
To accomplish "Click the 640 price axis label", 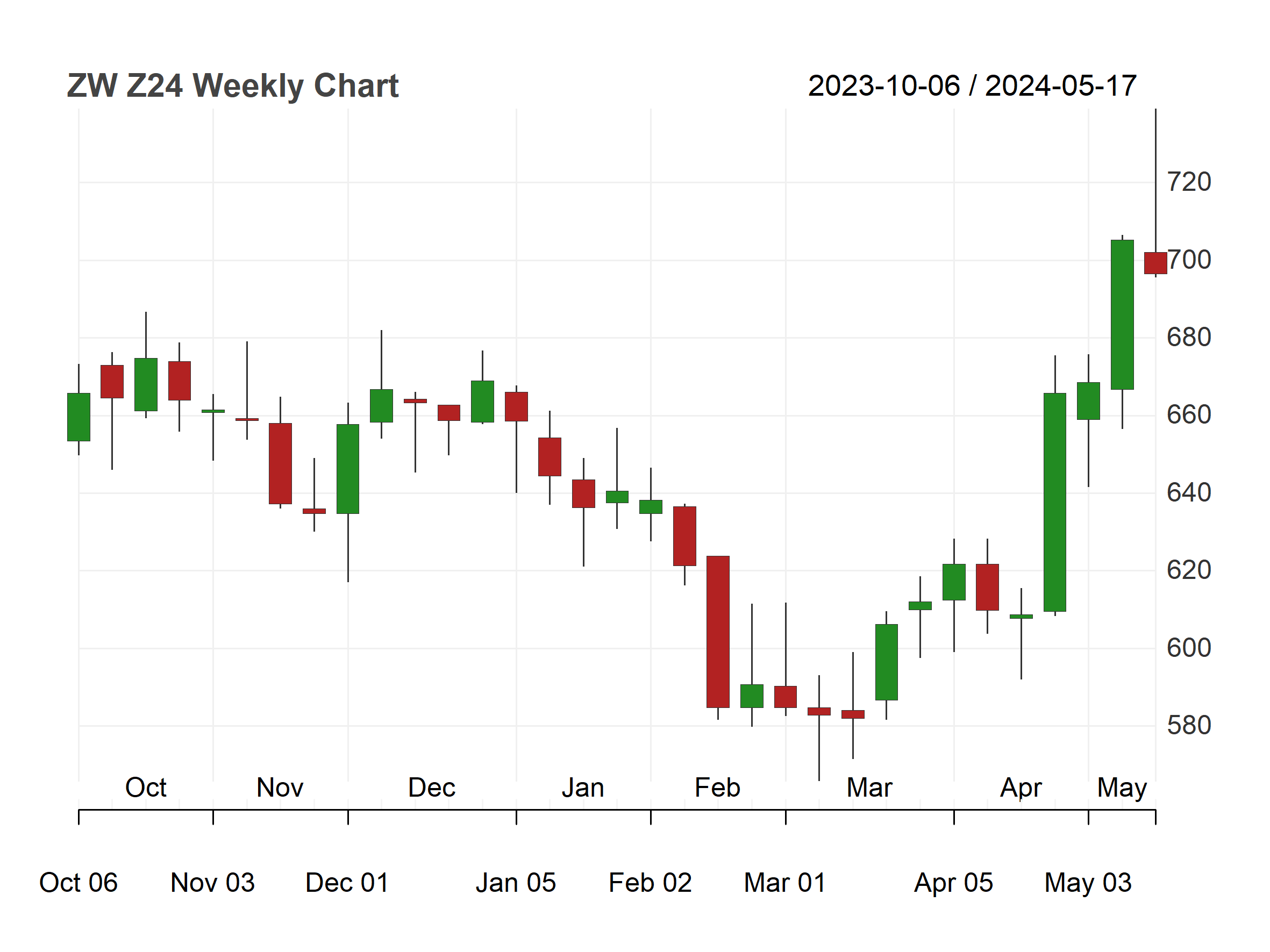I will click(1188, 492).
